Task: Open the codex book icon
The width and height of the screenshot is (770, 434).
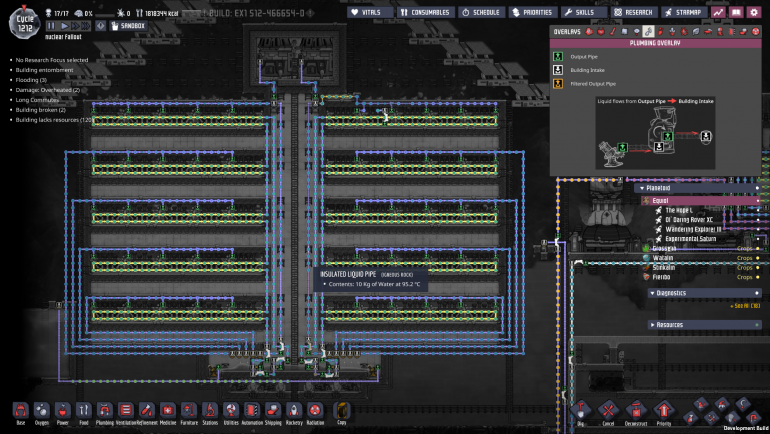Action: pos(737,12)
